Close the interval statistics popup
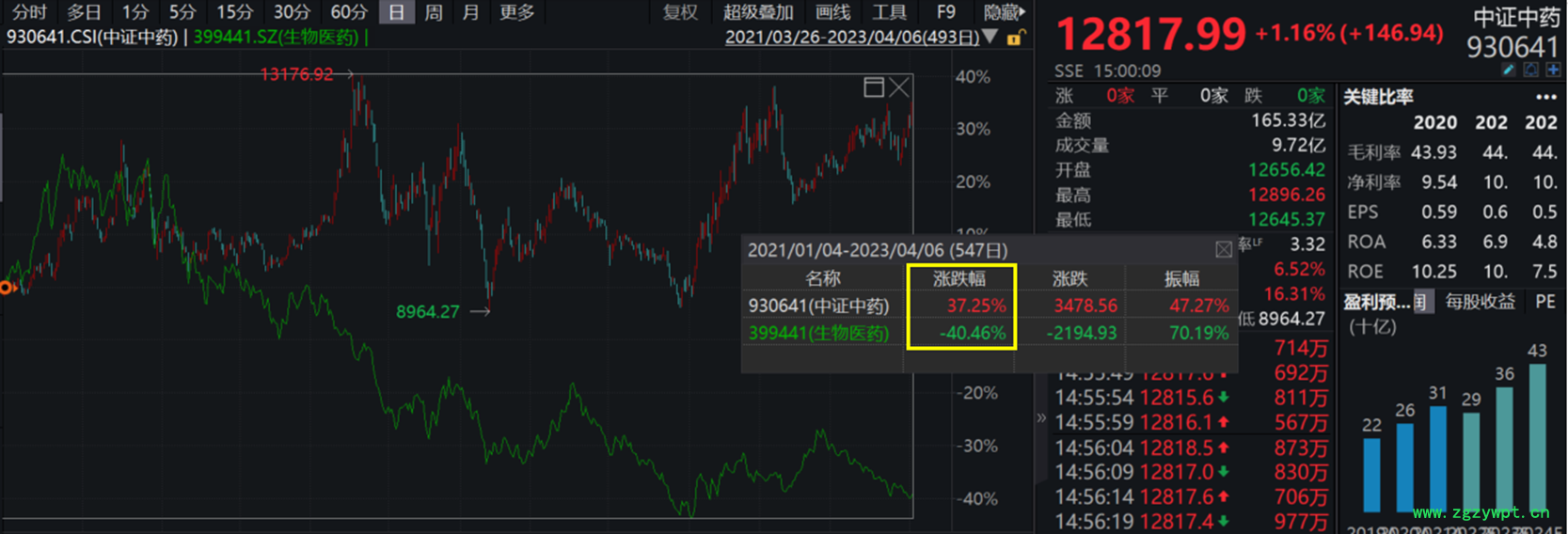Image resolution: width=1568 pixels, height=534 pixels. tap(1223, 249)
